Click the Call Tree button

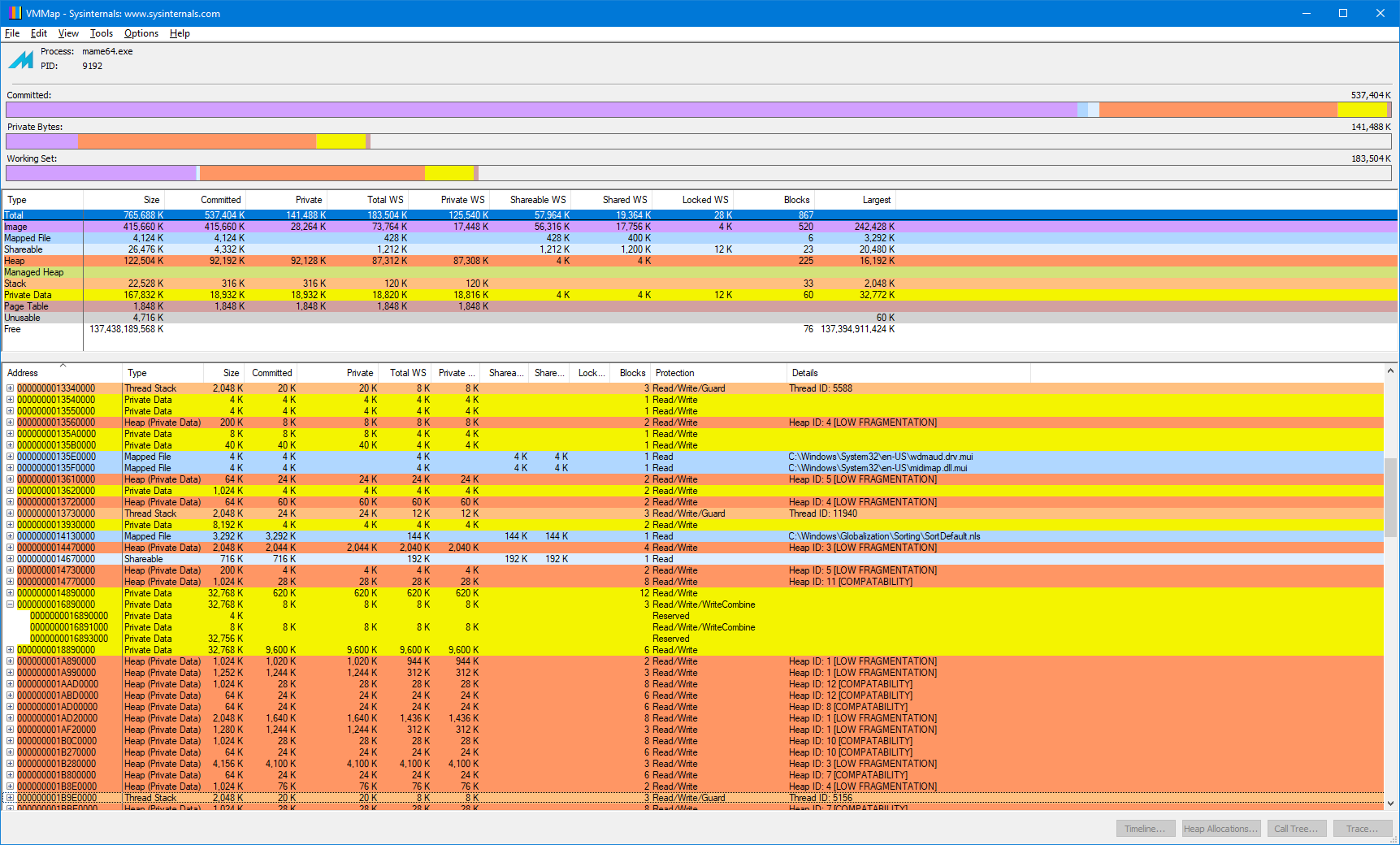pos(1295,829)
